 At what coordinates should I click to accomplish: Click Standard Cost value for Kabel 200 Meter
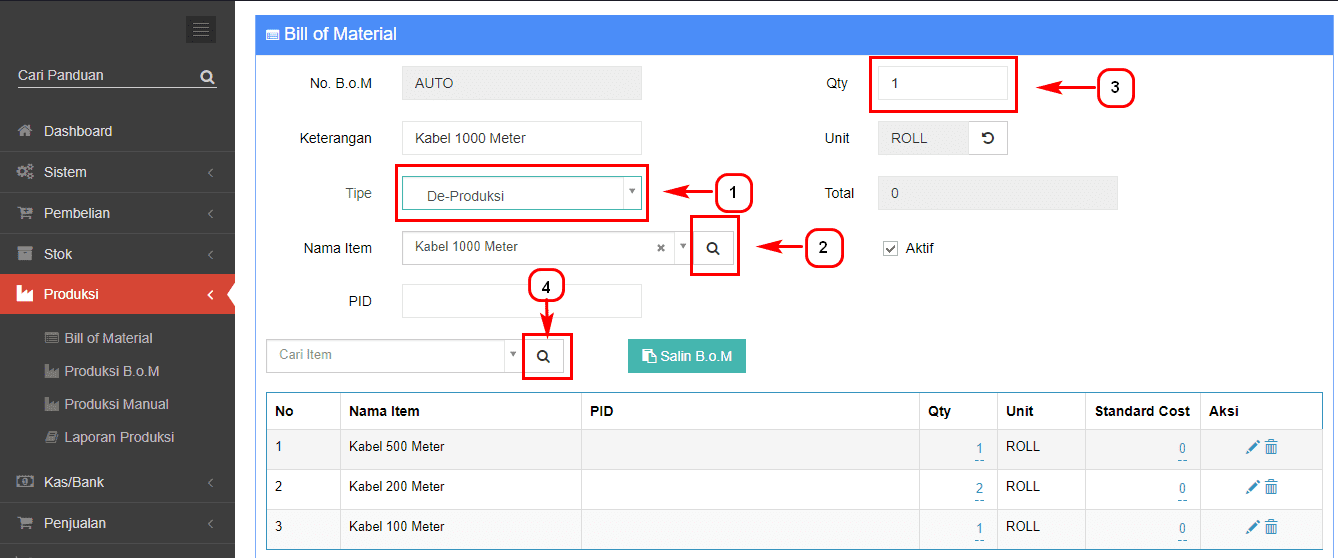pos(1182,489)
